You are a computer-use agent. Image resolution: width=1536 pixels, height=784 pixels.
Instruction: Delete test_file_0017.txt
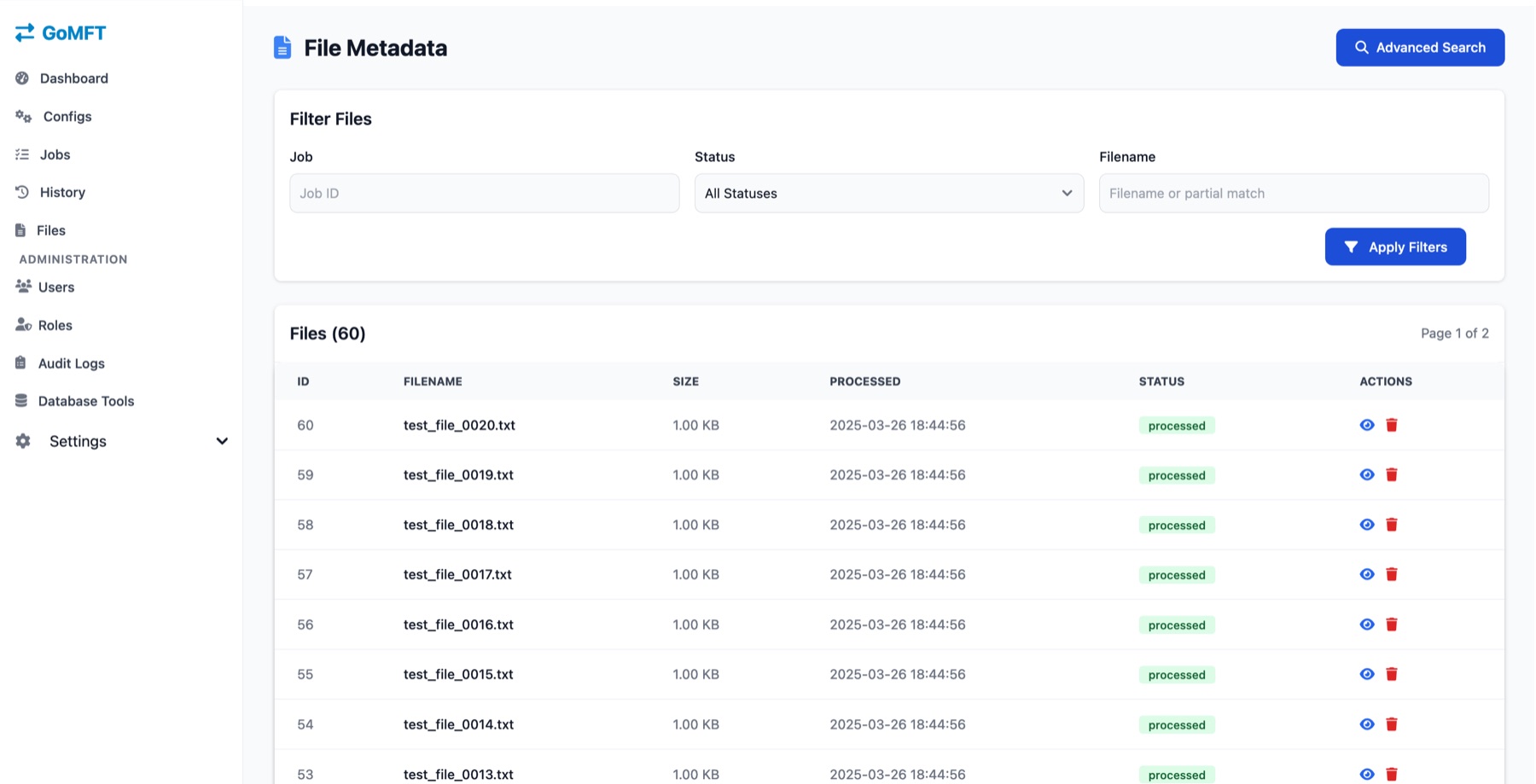pyautogui.click(x=1392, y=574)
